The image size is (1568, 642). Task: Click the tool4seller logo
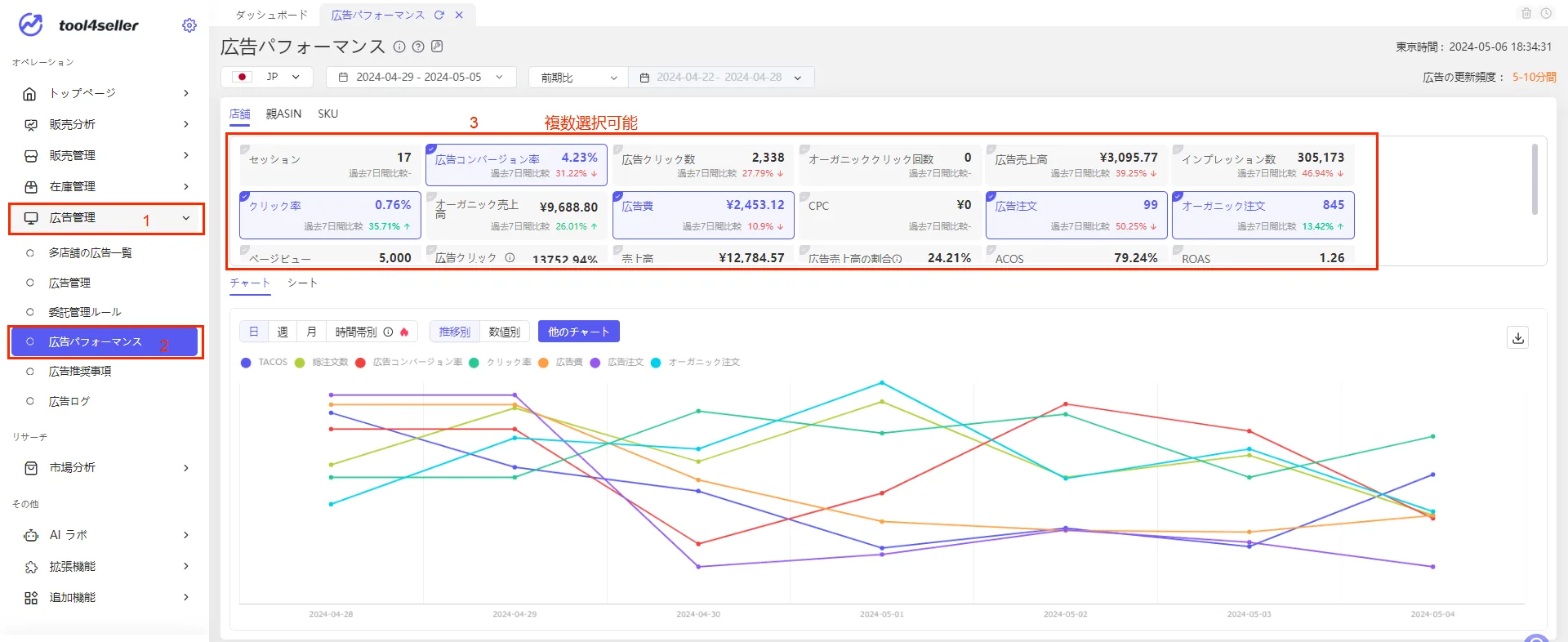point(78,25)
